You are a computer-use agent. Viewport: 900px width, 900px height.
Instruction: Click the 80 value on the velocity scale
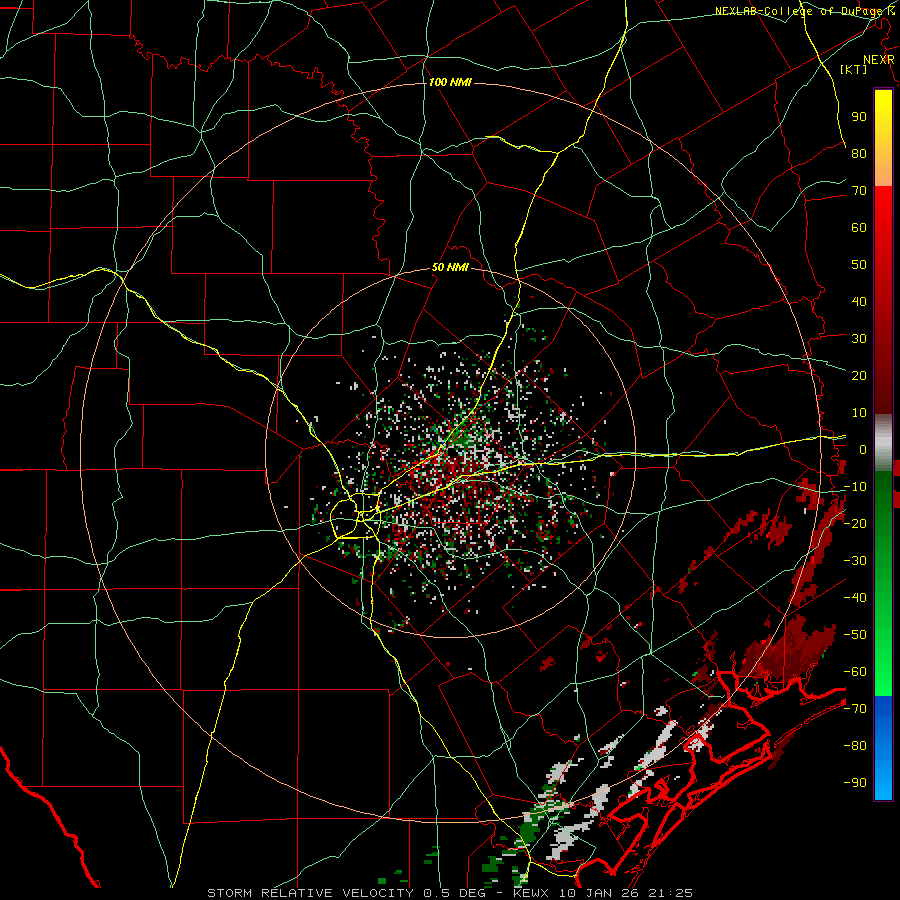pos(859,153)
